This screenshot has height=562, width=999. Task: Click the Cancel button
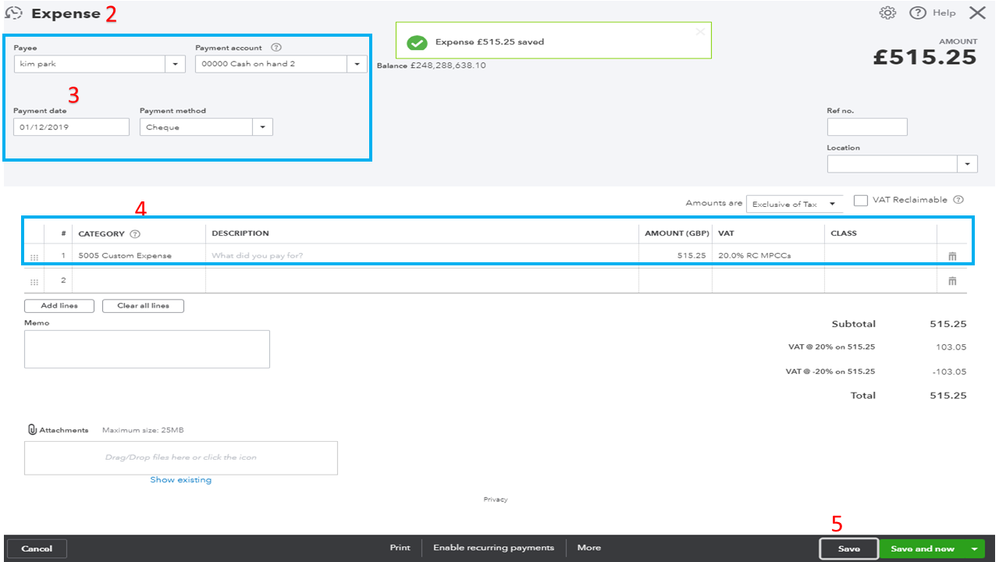click(36, 549)
